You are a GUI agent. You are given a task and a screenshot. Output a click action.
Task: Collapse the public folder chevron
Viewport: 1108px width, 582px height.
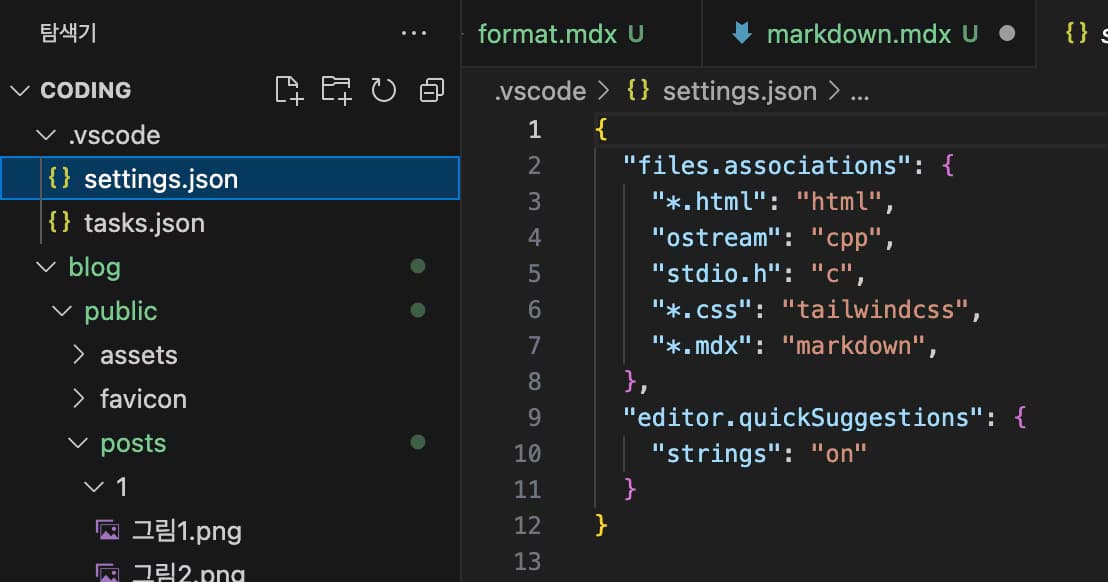tap(62, 311)
